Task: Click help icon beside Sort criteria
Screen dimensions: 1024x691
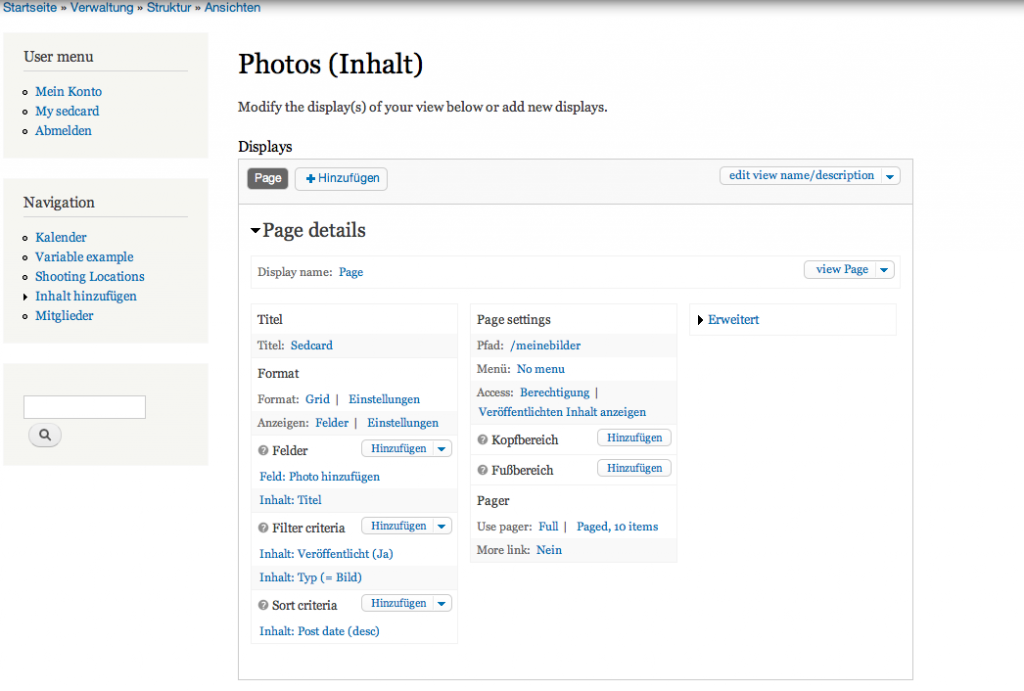Action: pyautogui.click(x=264, y=605)
